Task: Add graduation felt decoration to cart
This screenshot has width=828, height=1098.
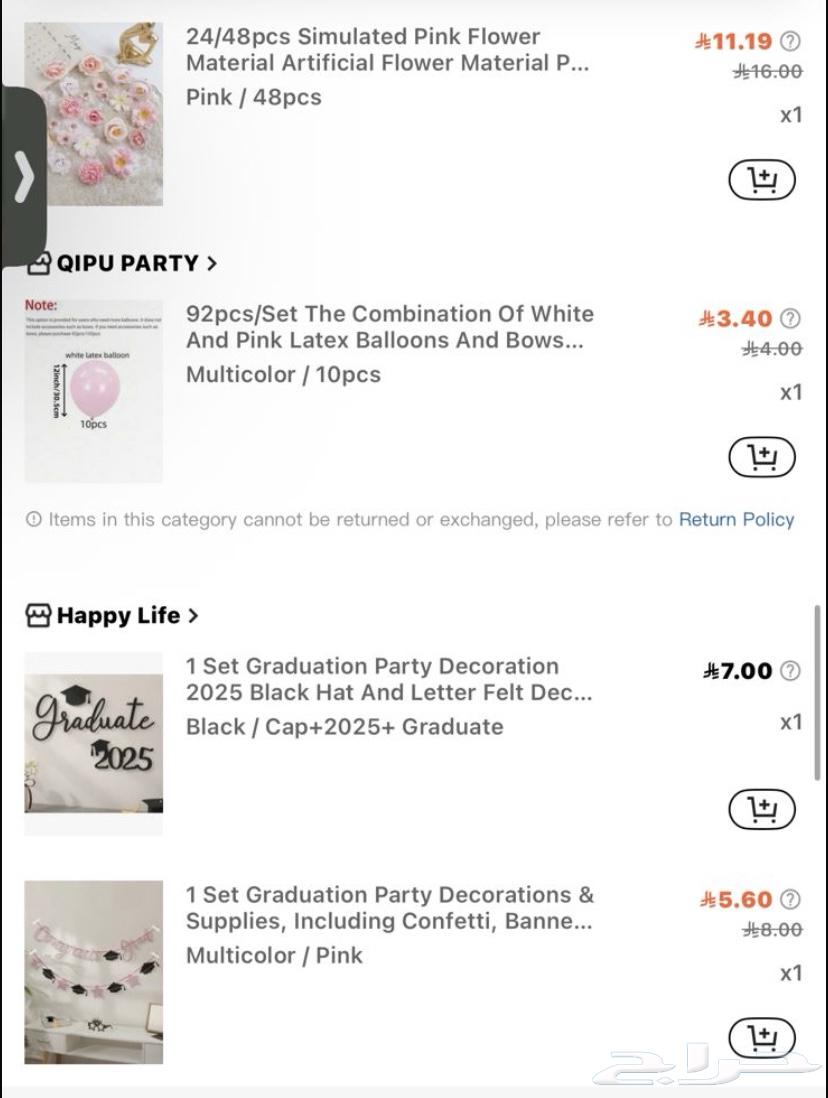Action: click(761, 808)
